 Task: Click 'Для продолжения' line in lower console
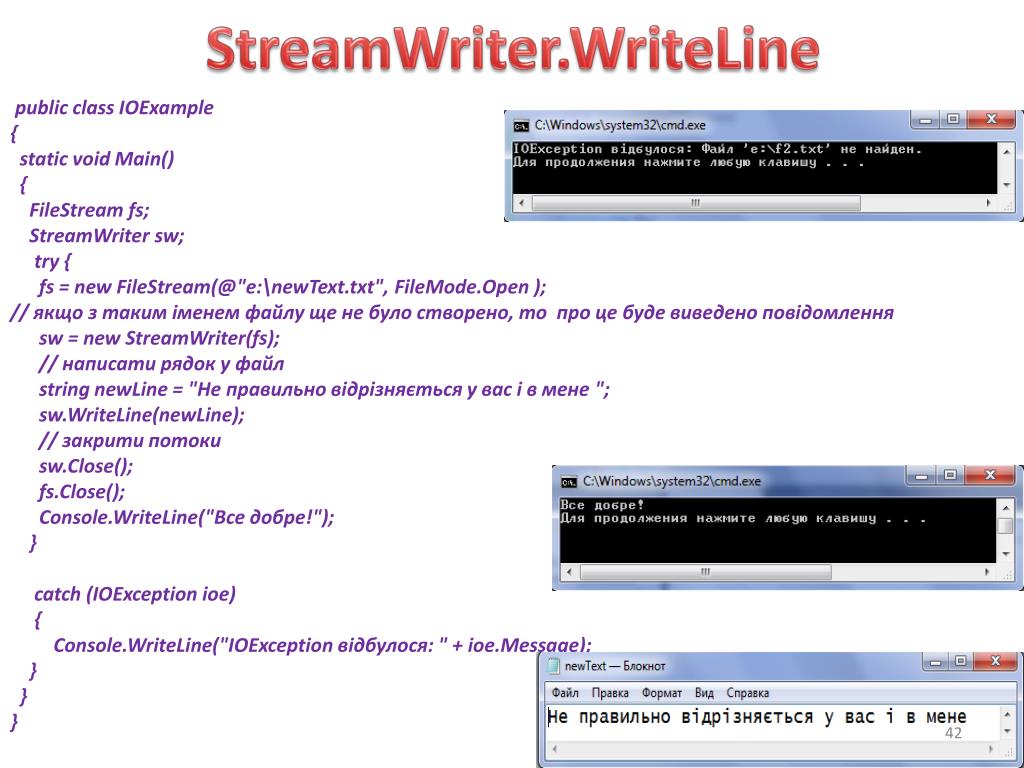click(x=743, y=519)
